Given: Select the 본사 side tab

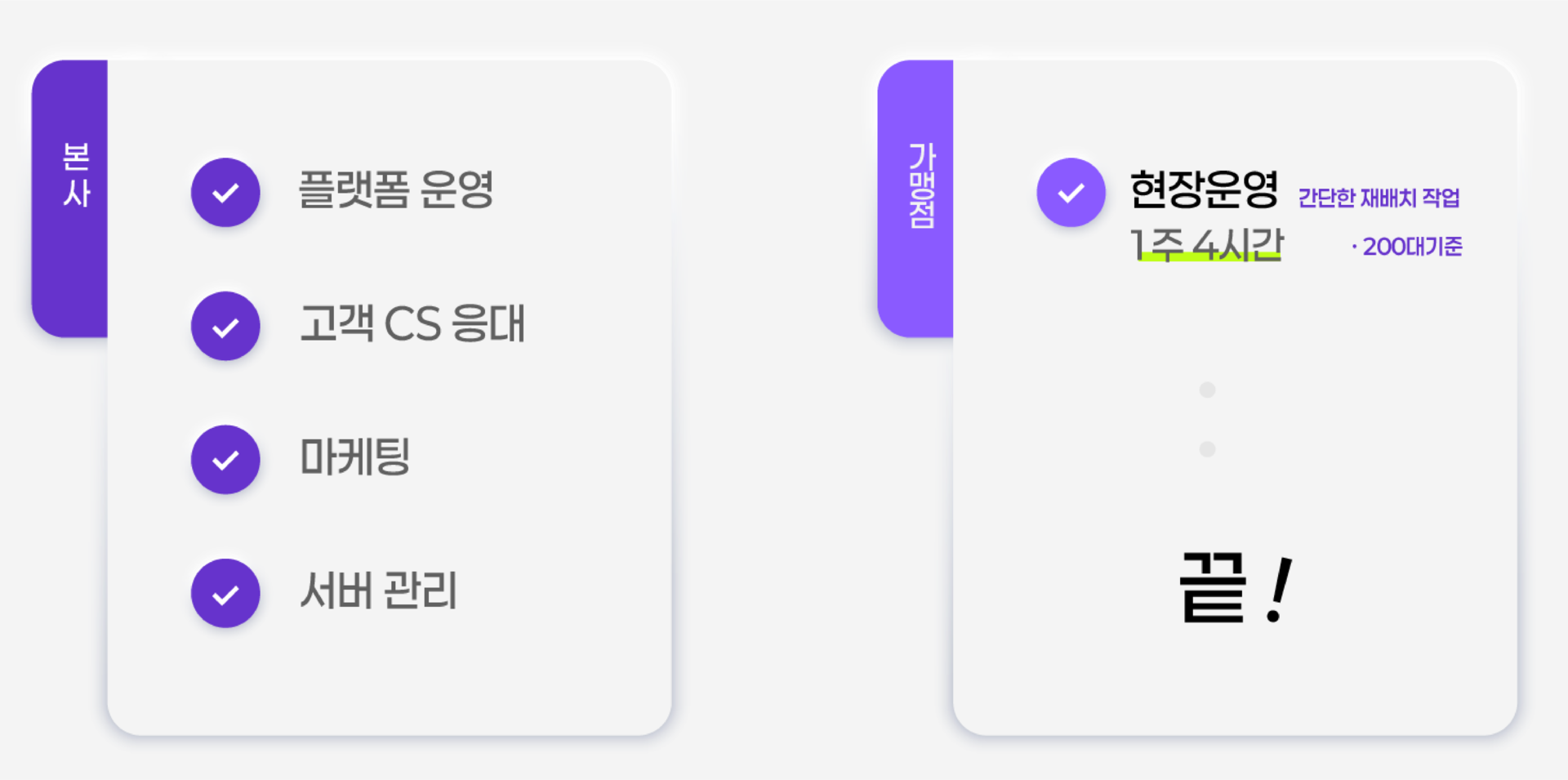Looking at the screenshot, I should (70, 198).
